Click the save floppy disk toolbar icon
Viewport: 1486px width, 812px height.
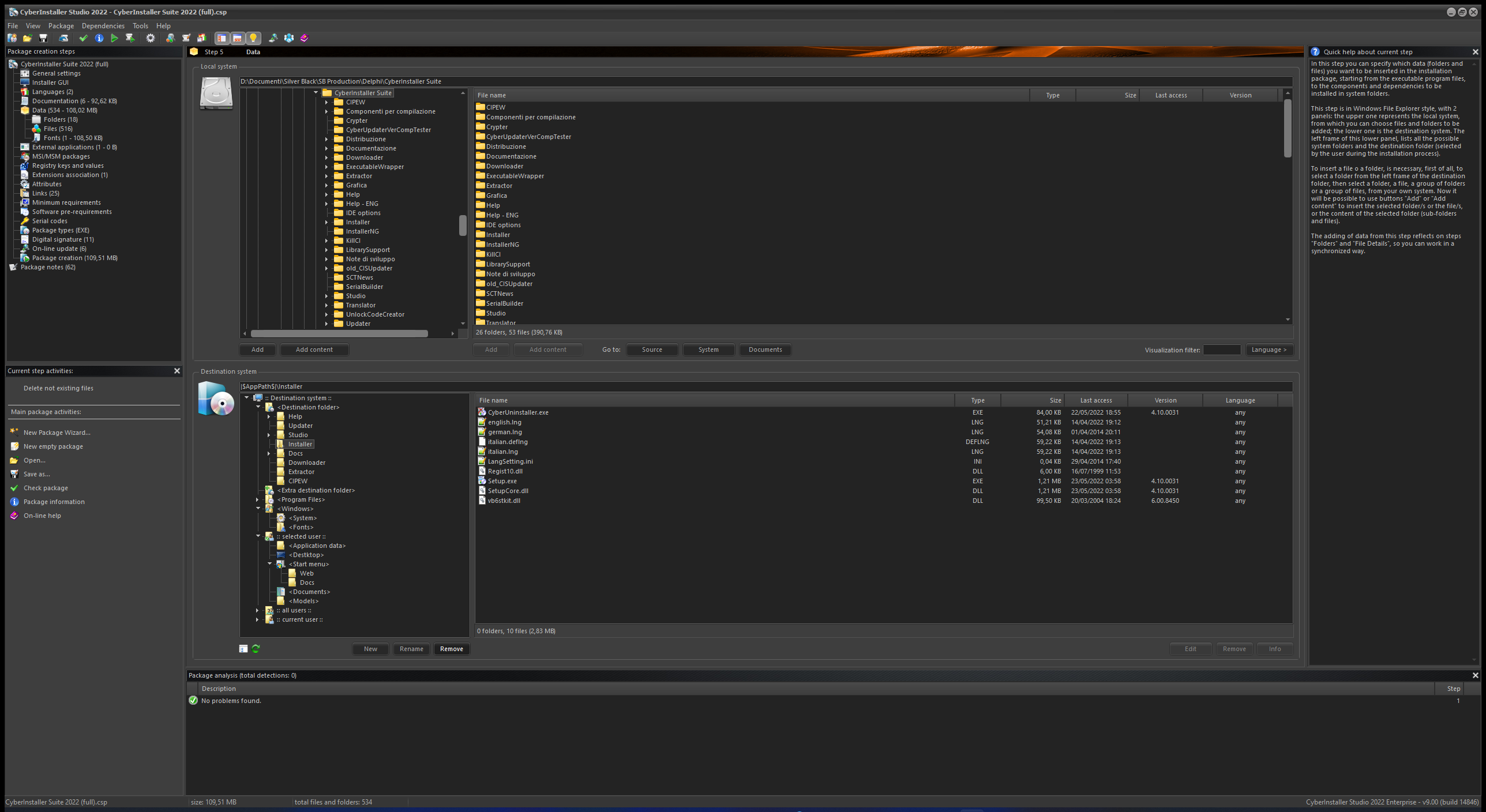tap(43, 38)
